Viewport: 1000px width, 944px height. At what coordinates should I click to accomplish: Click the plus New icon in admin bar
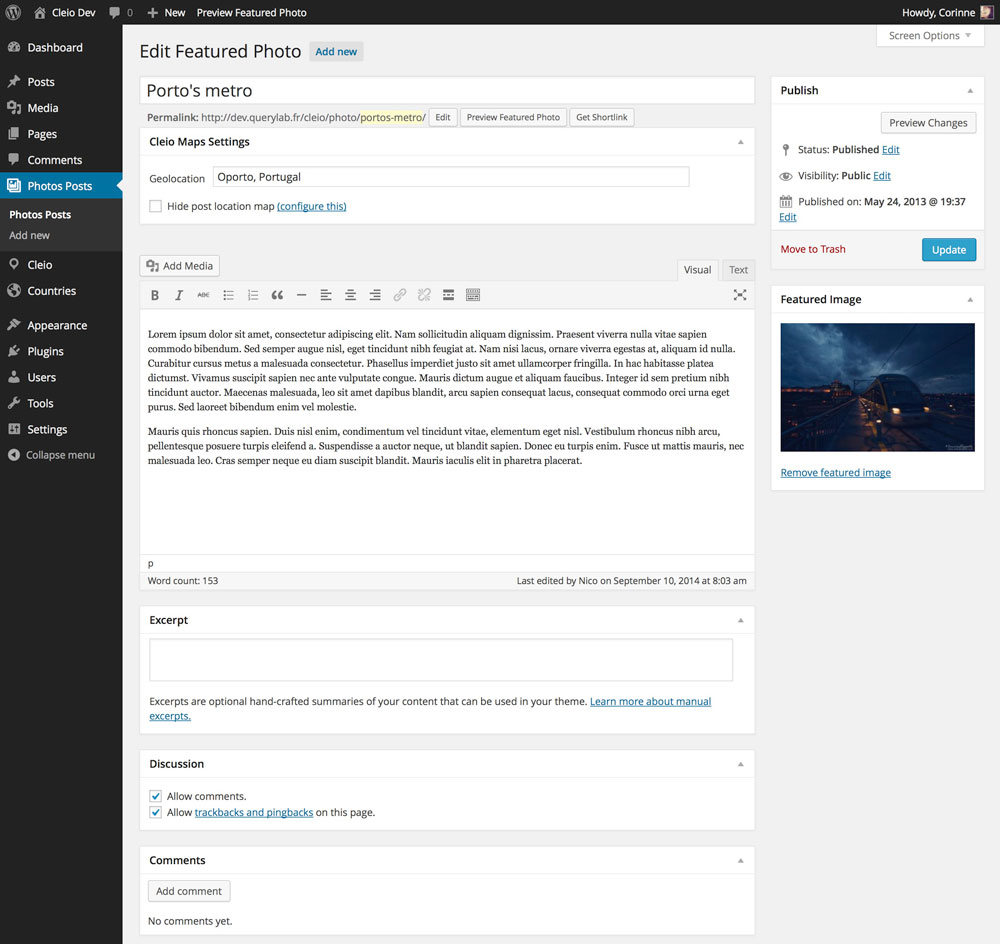pyautogui.click(x=152, y=12)
